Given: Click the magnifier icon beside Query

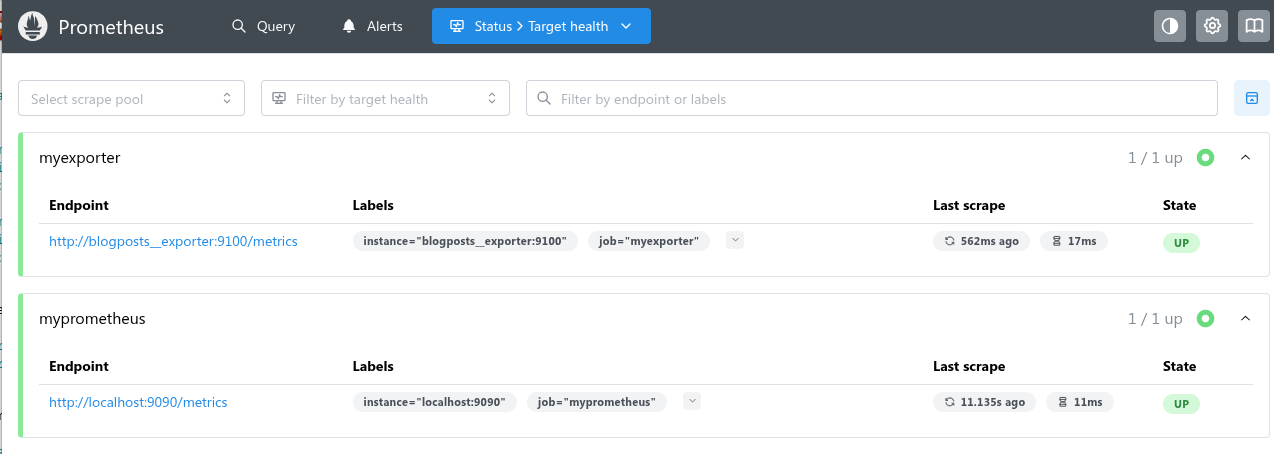Looking at the screenshot, I should point(238,26).
